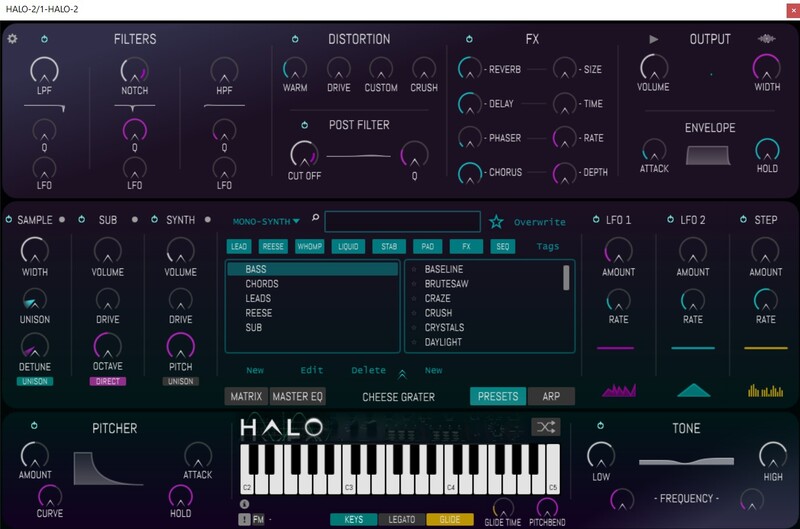Viewport: 800px width, 529px height.
Task: Click the Reverb amount knob
Action: pyautogui.click(x=469, y=68)
